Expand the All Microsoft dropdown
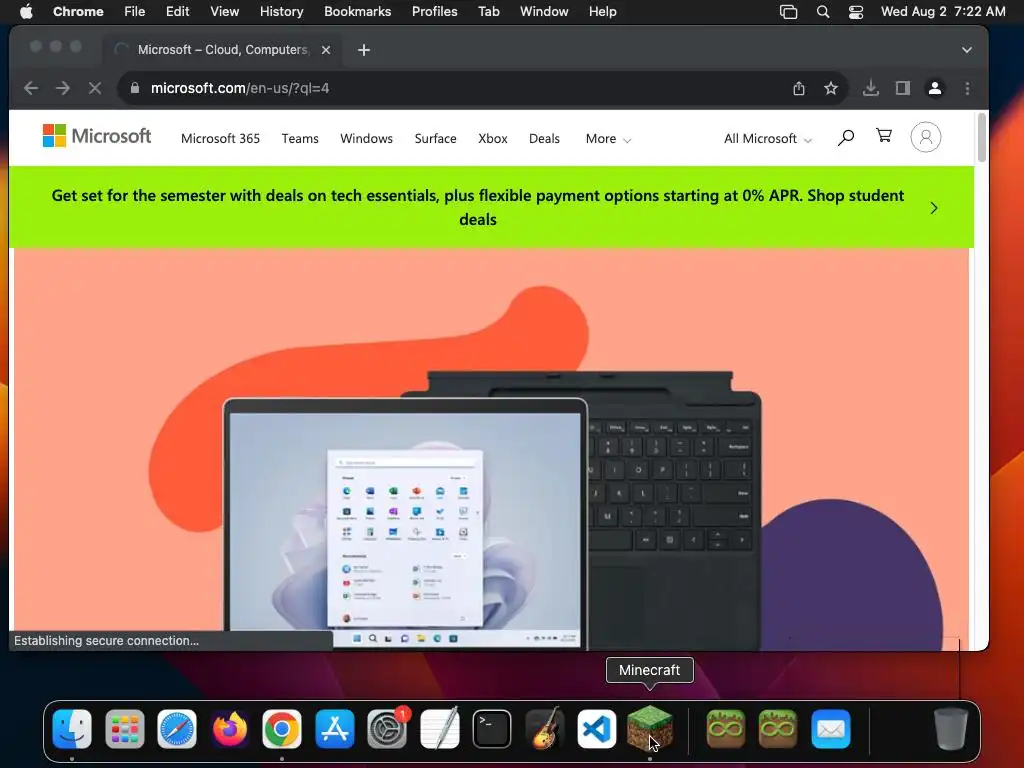Viewport: 1024px width, 768px height. point(767,138)
